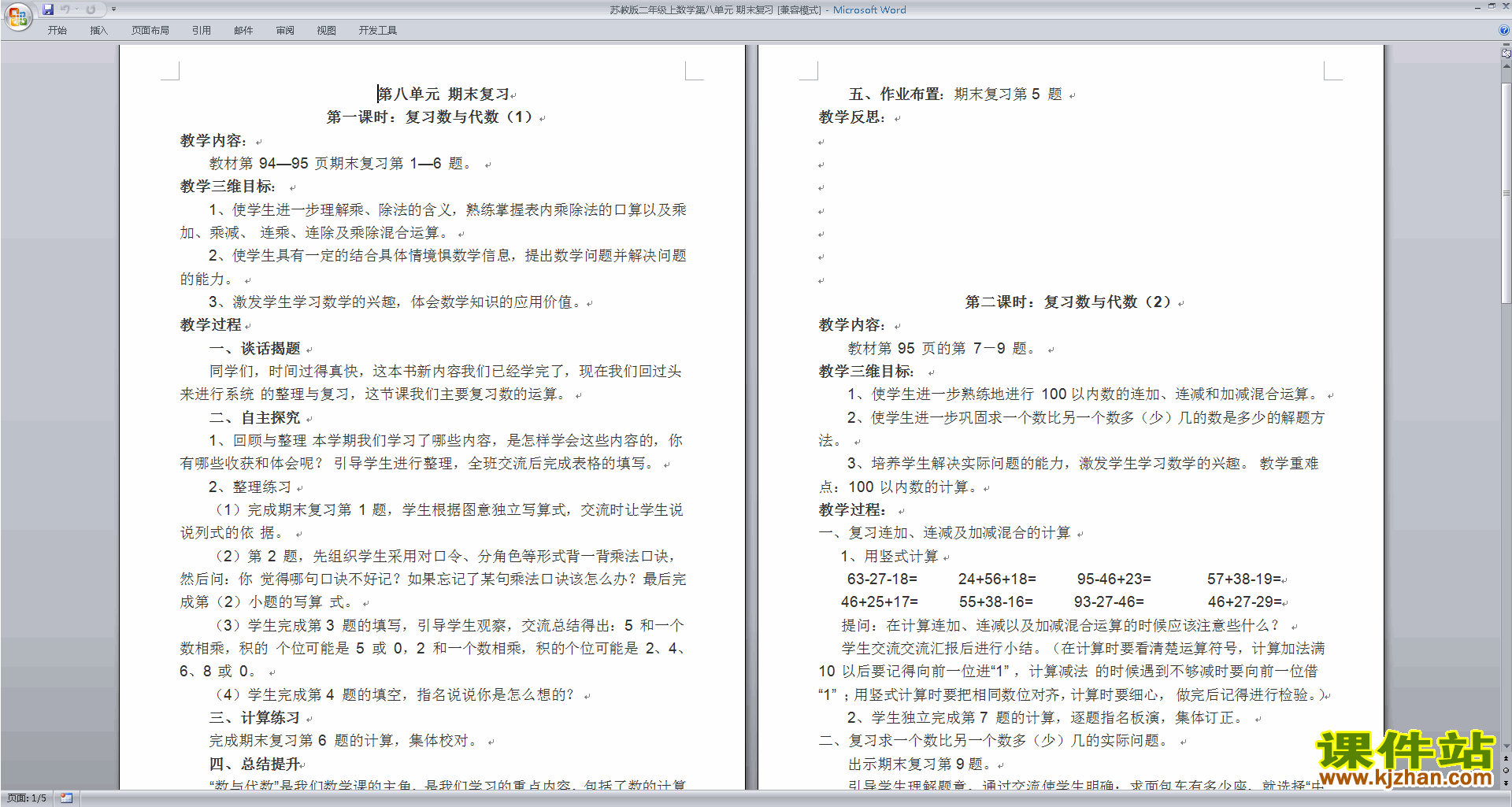This screenshot has width=1512, height=807.
Task: Click the expression 46+25+17=
Action: (x=880, y=602)
